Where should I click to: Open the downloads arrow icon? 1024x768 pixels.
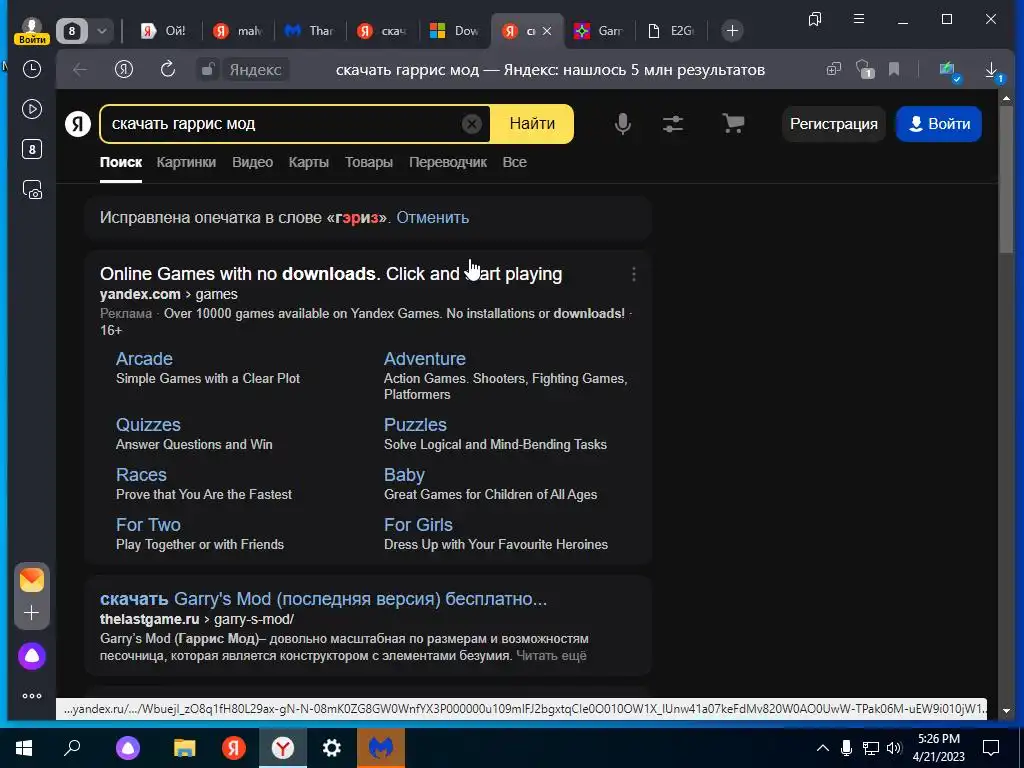tap(991, 69)
